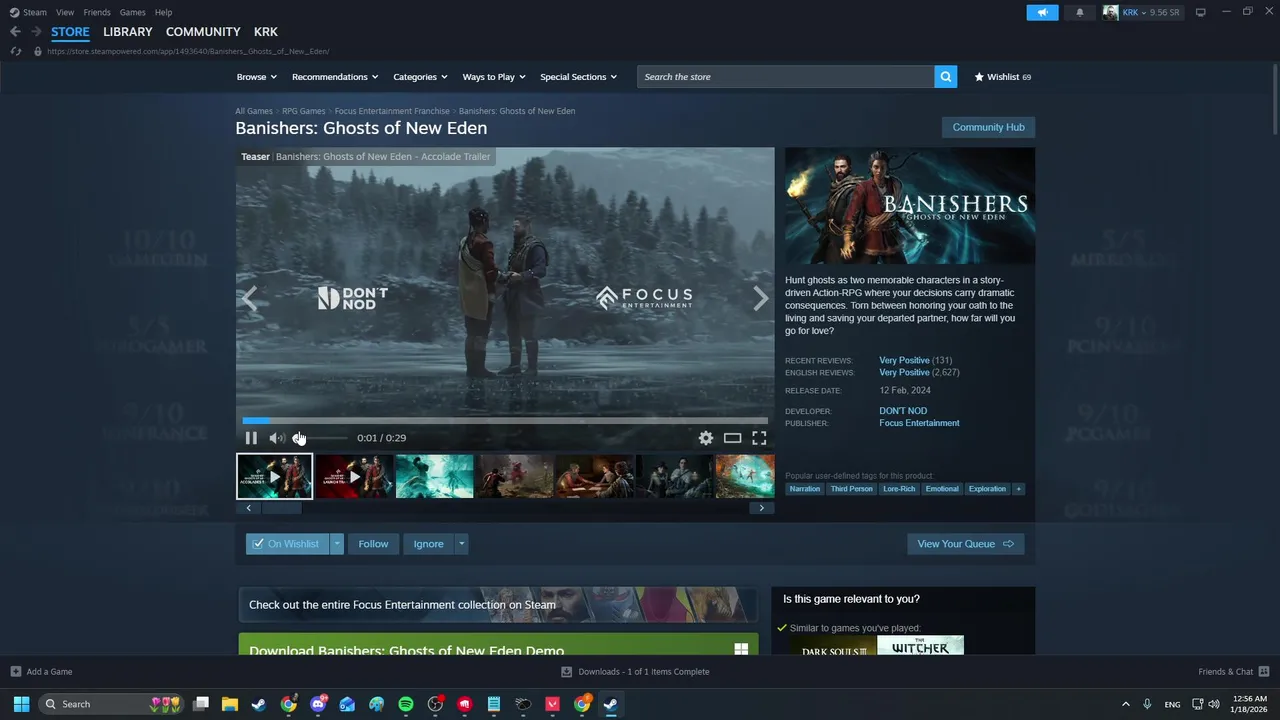The image size is (1280, 720).
Task: Show hidden system tray icons
Action: click(1125, 704)
